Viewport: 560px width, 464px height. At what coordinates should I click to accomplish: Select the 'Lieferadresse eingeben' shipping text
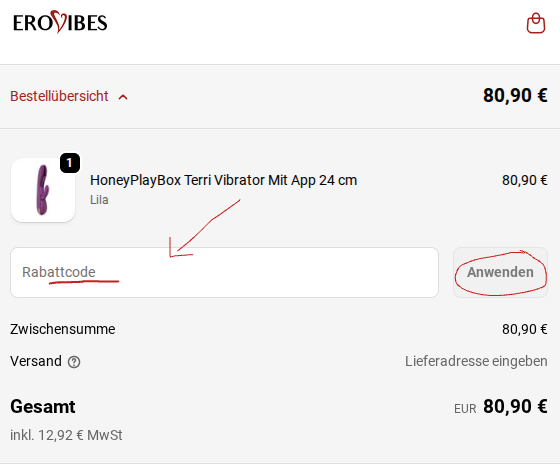coord(476,361)
